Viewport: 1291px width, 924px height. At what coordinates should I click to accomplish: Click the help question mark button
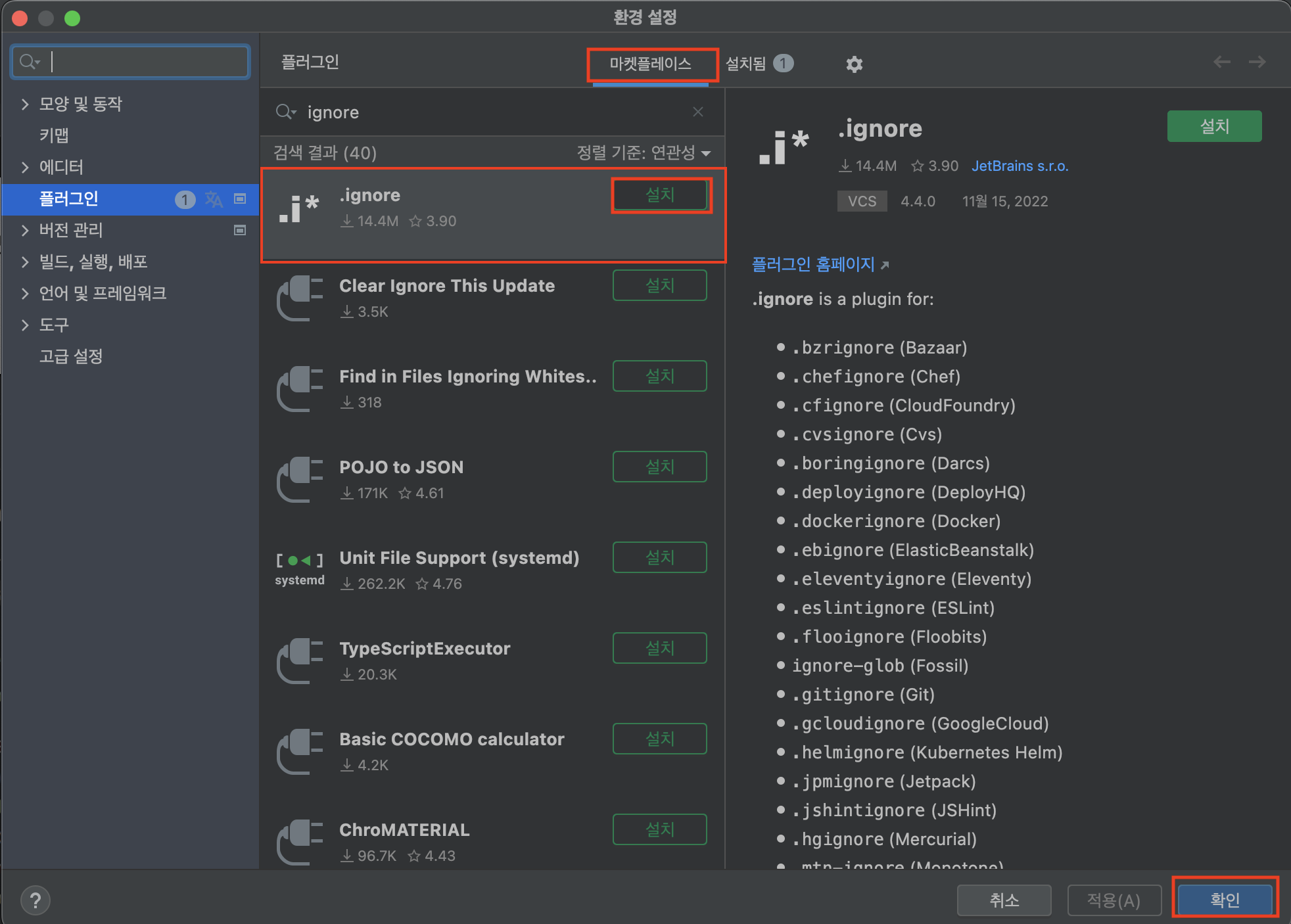[x=35, y=900]
